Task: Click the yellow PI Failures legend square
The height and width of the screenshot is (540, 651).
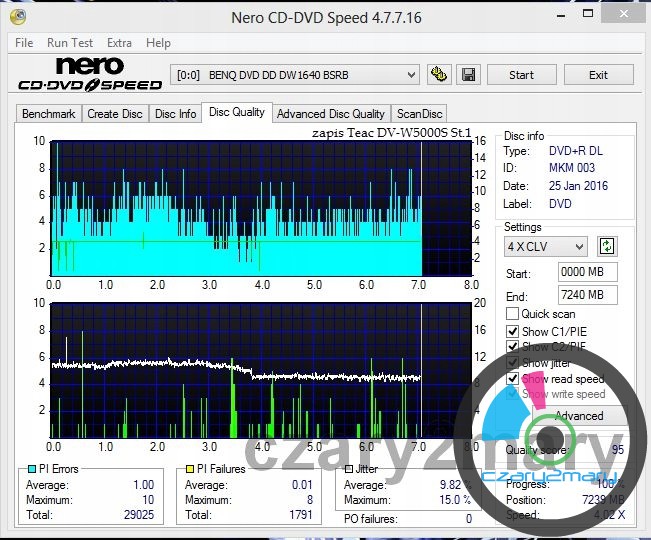Action: coord(190,469)
